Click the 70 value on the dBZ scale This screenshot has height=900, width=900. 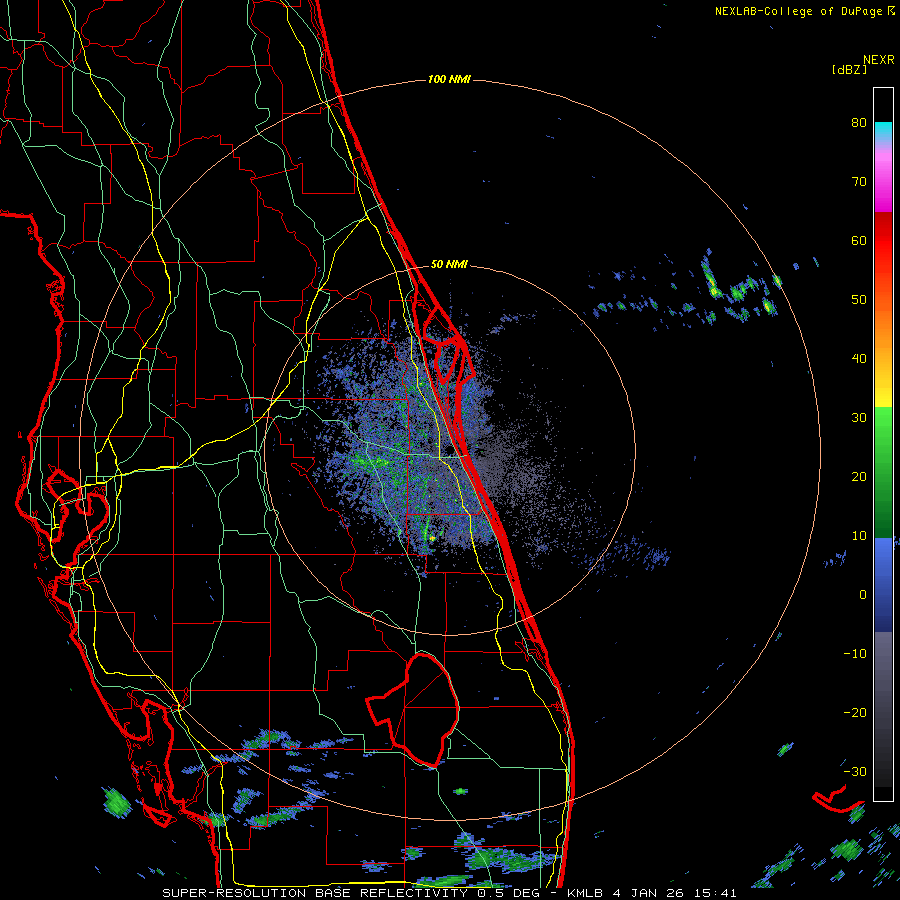[x=859, y=181]
